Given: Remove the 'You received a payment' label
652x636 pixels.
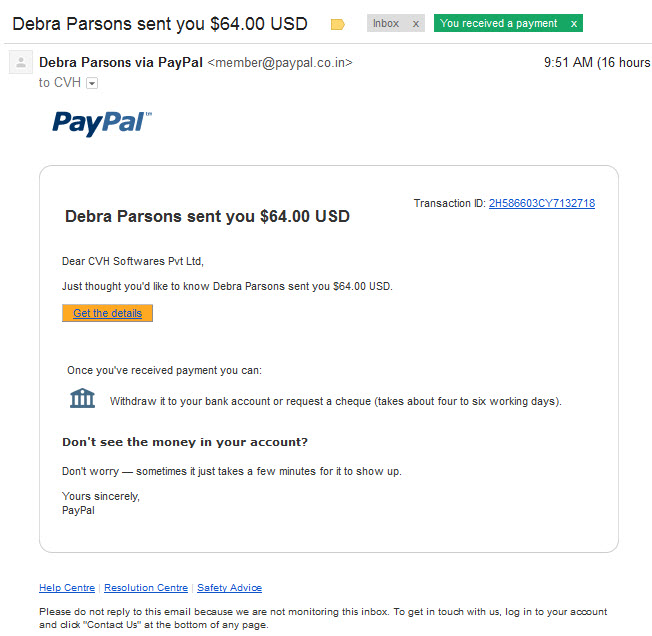Looking at the screenshot, I should 574,24.
